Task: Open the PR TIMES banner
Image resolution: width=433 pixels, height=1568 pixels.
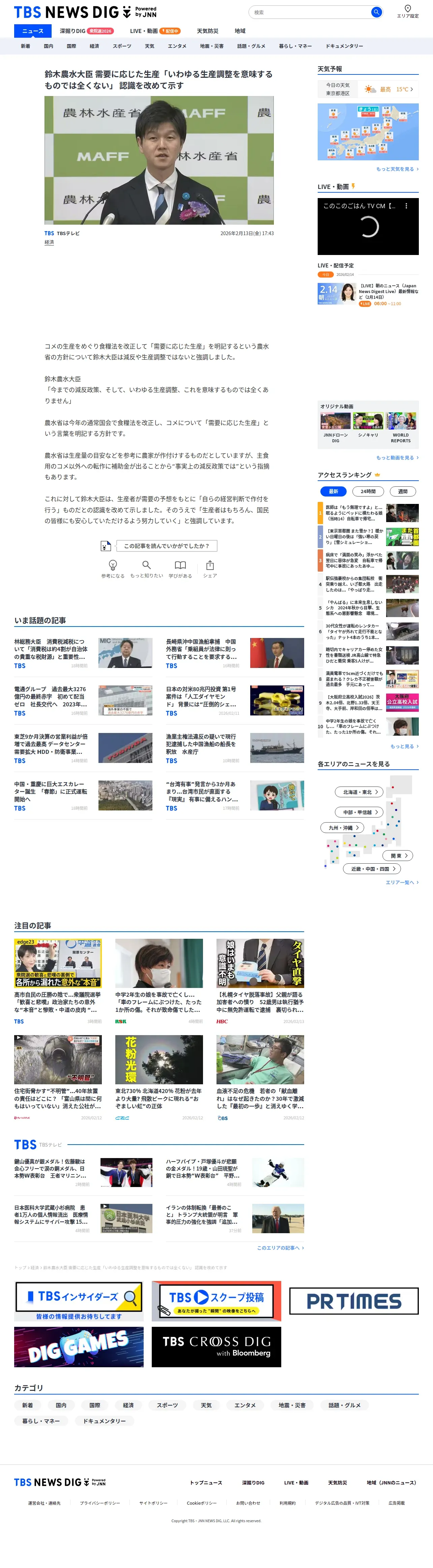Action: (x=354, y=1301)
